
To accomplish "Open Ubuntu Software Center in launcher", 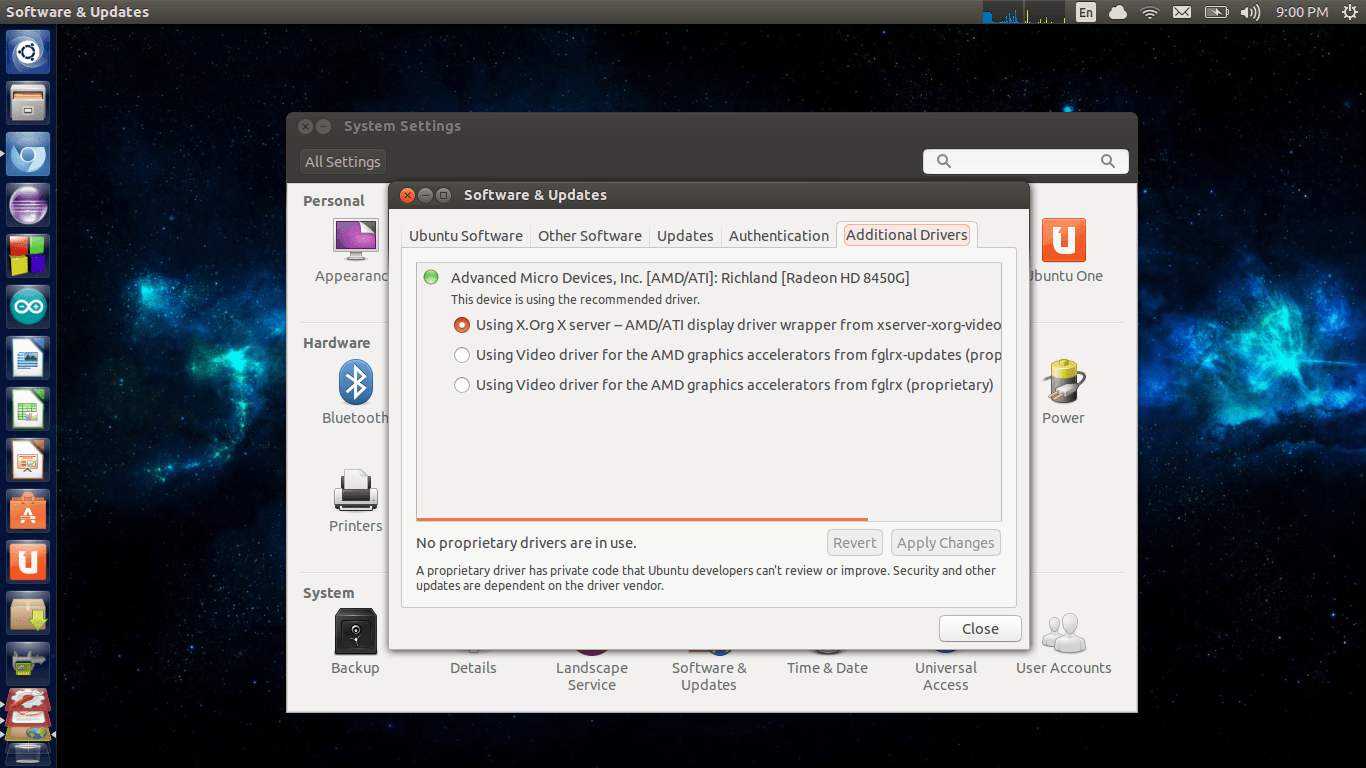I will point(28,511).
